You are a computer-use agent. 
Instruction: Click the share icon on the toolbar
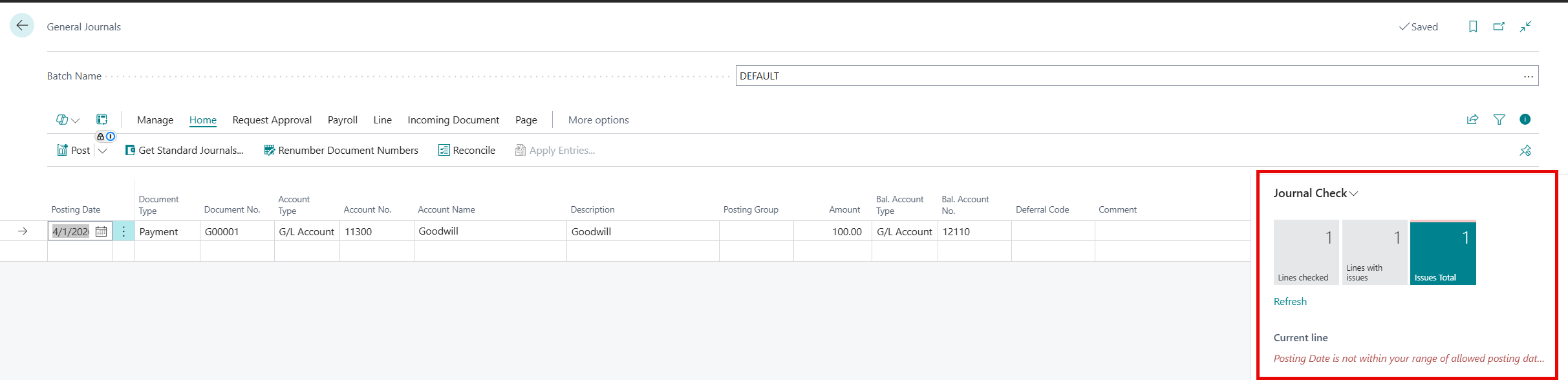pos(1472,120)
